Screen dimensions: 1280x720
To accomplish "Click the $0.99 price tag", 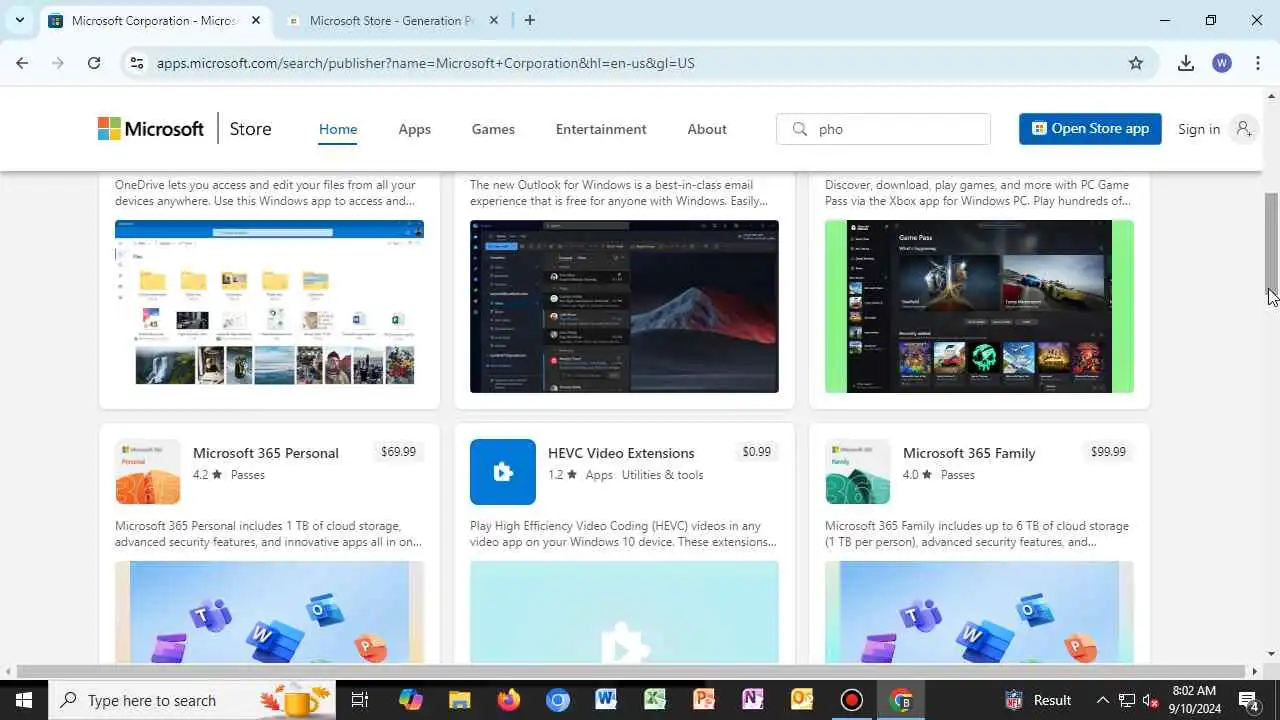I will [757, 452].
